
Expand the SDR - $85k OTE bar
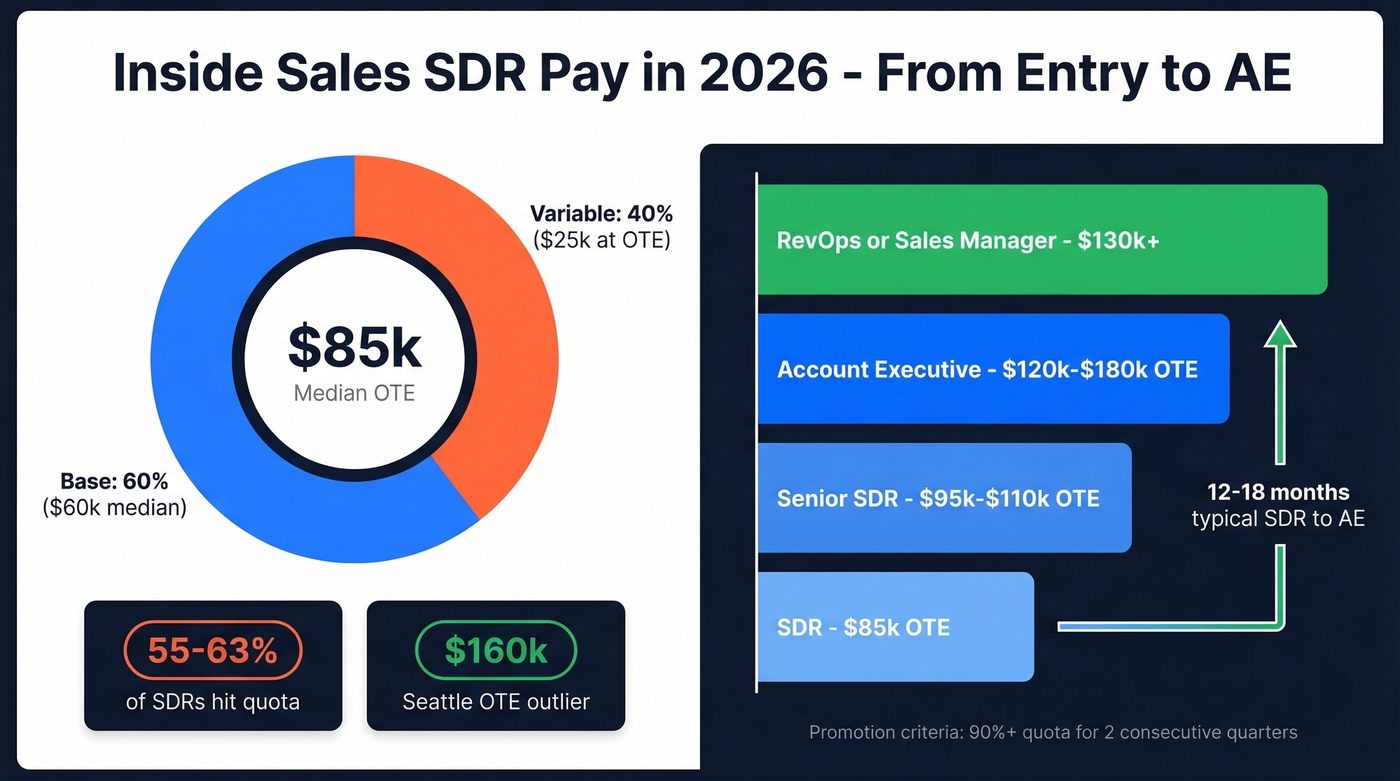(x=895, y=627)
